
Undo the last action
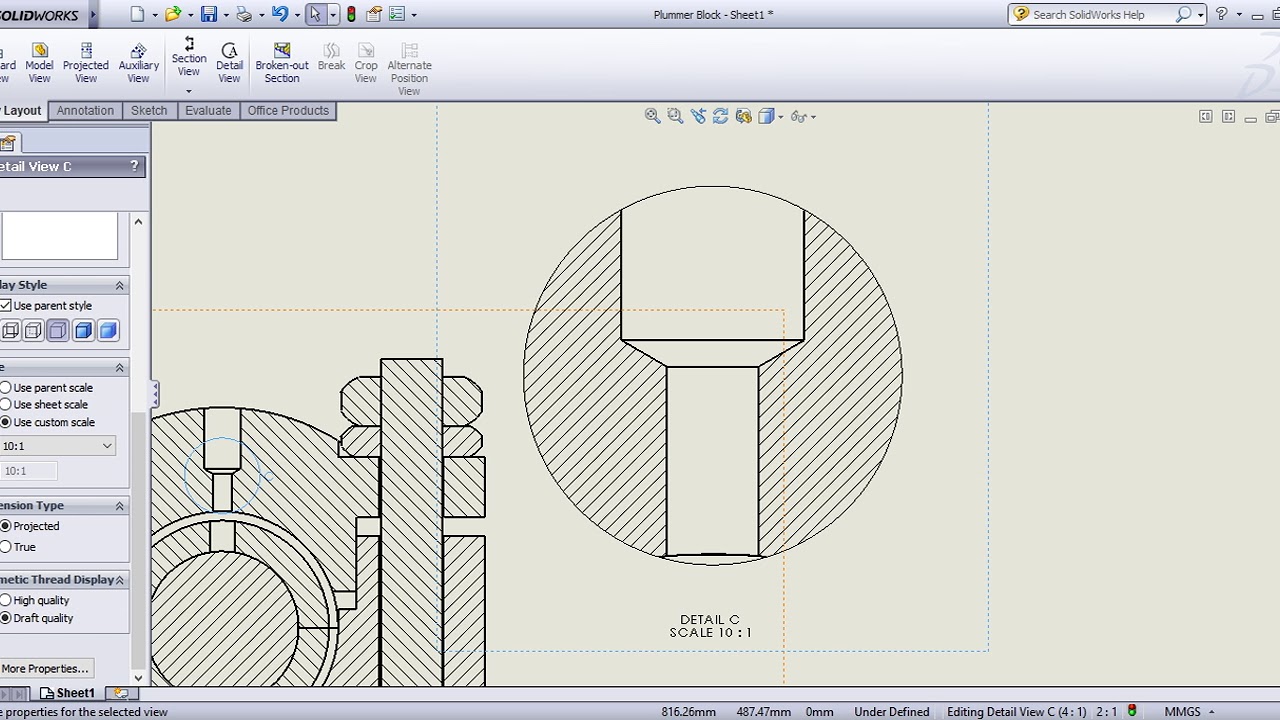[280, 14]
